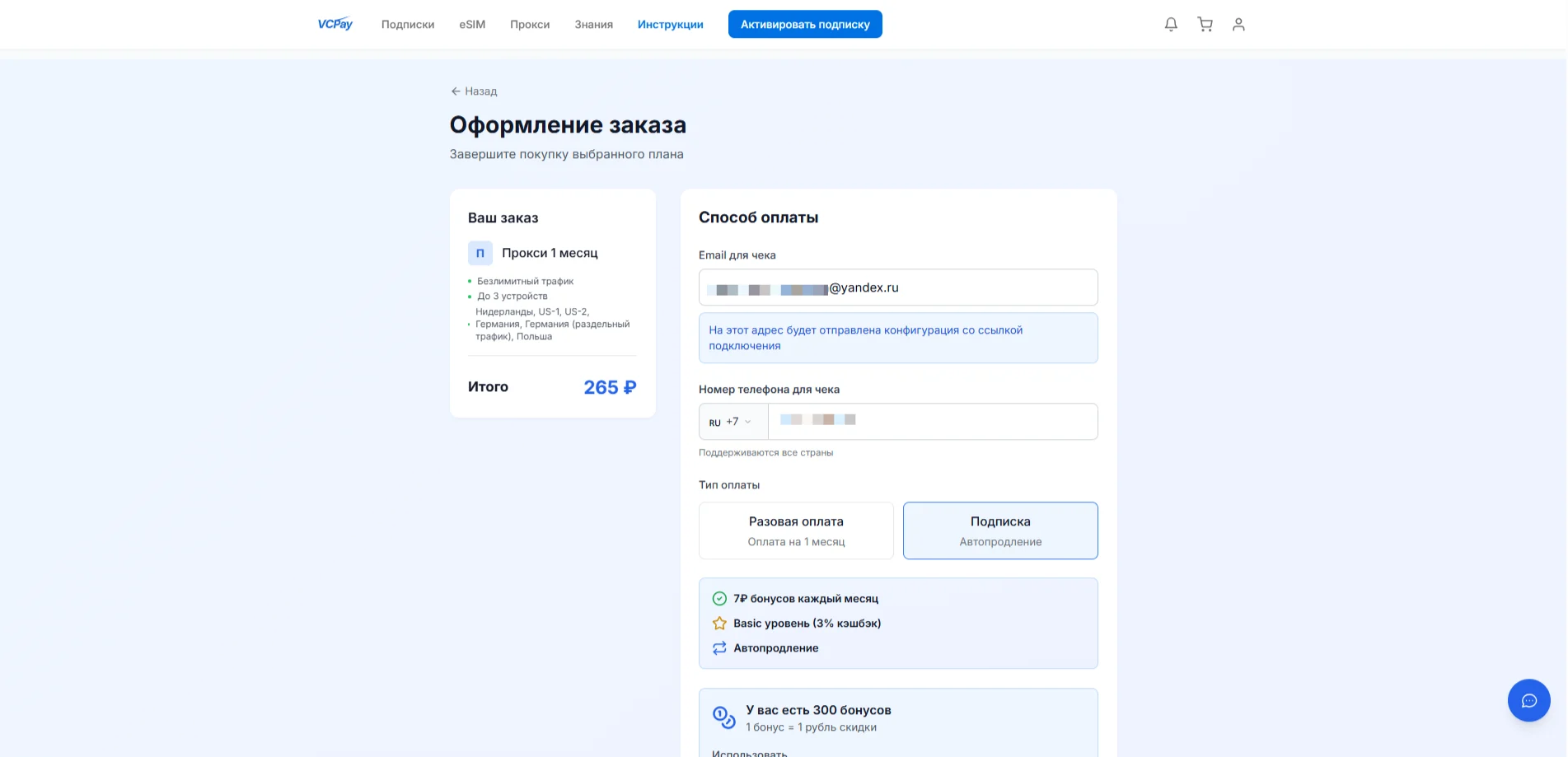The image size is (1568, 757).
Task: Open the Инструкции menu item
Action: [x=671, y=25]
